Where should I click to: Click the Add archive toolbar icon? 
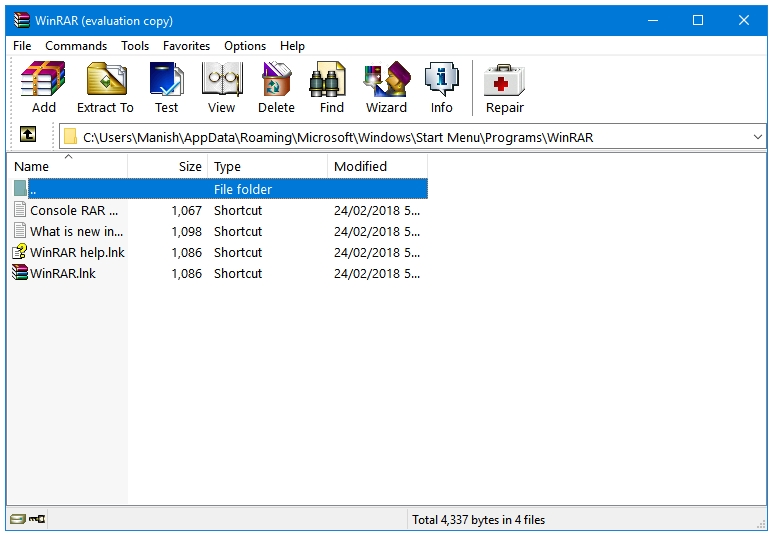point(43,87)
